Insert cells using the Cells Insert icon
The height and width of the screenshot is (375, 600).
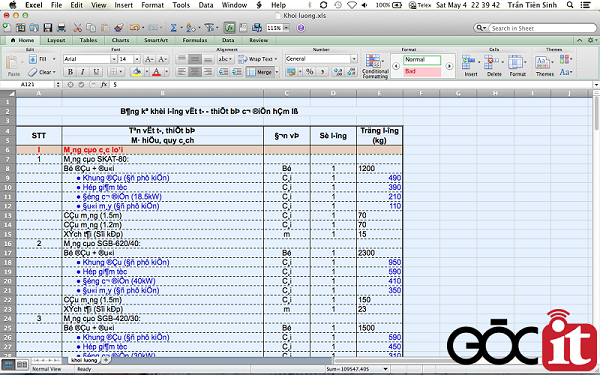(x=468, y=62)
